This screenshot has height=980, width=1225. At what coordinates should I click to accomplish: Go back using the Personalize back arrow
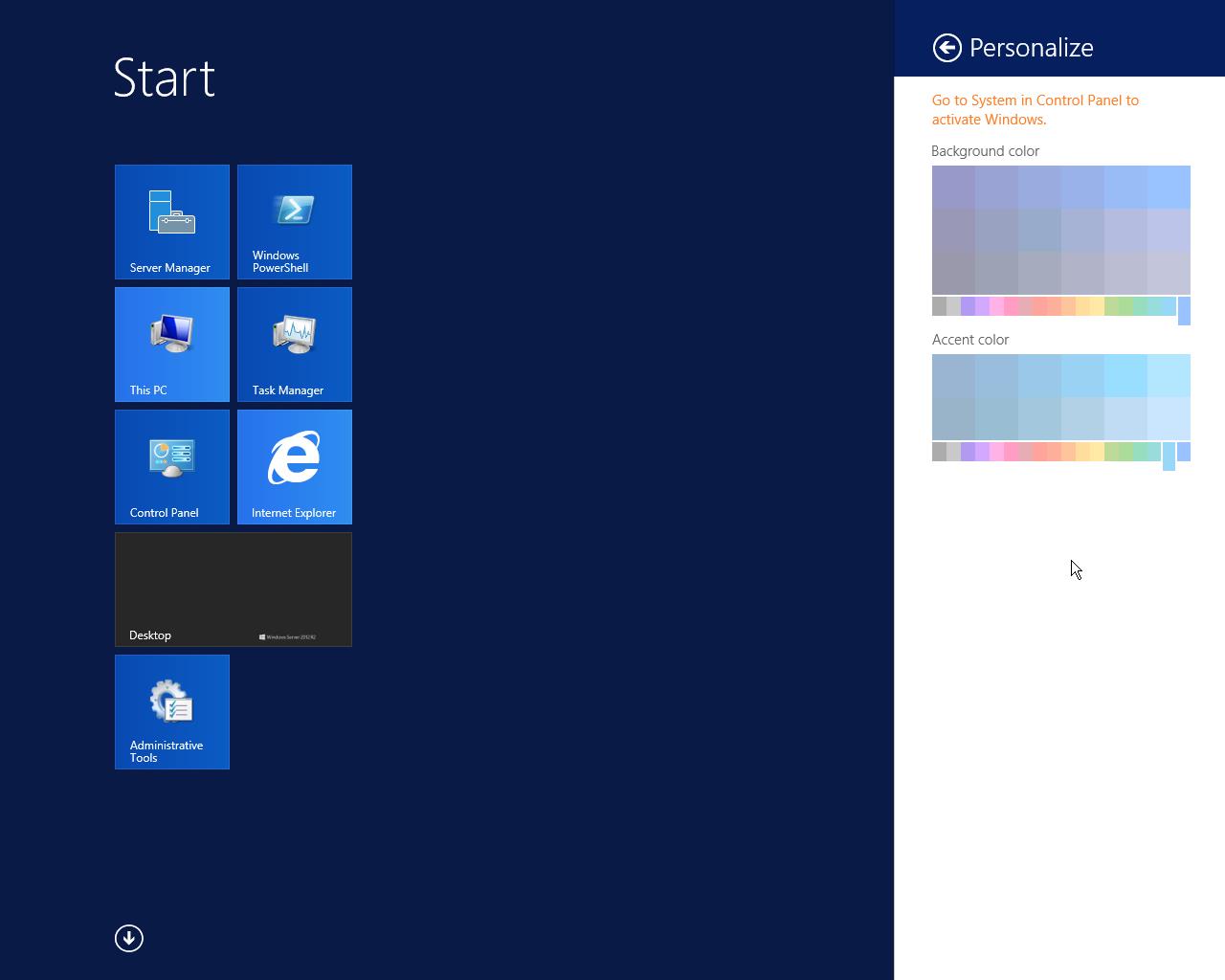pos(947,48)
